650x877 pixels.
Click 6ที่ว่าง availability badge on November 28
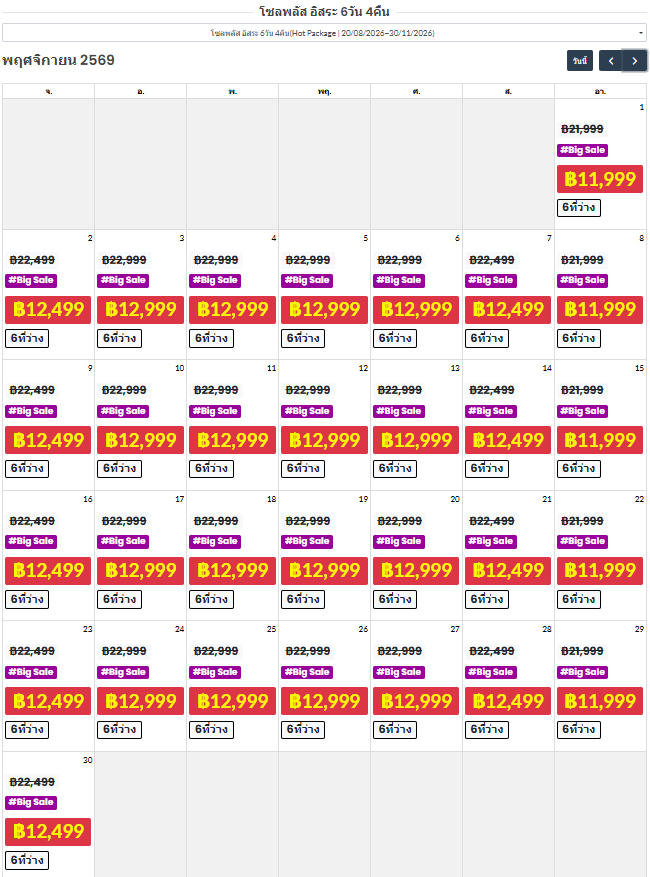pyautogui.click(x=487, y=729)
